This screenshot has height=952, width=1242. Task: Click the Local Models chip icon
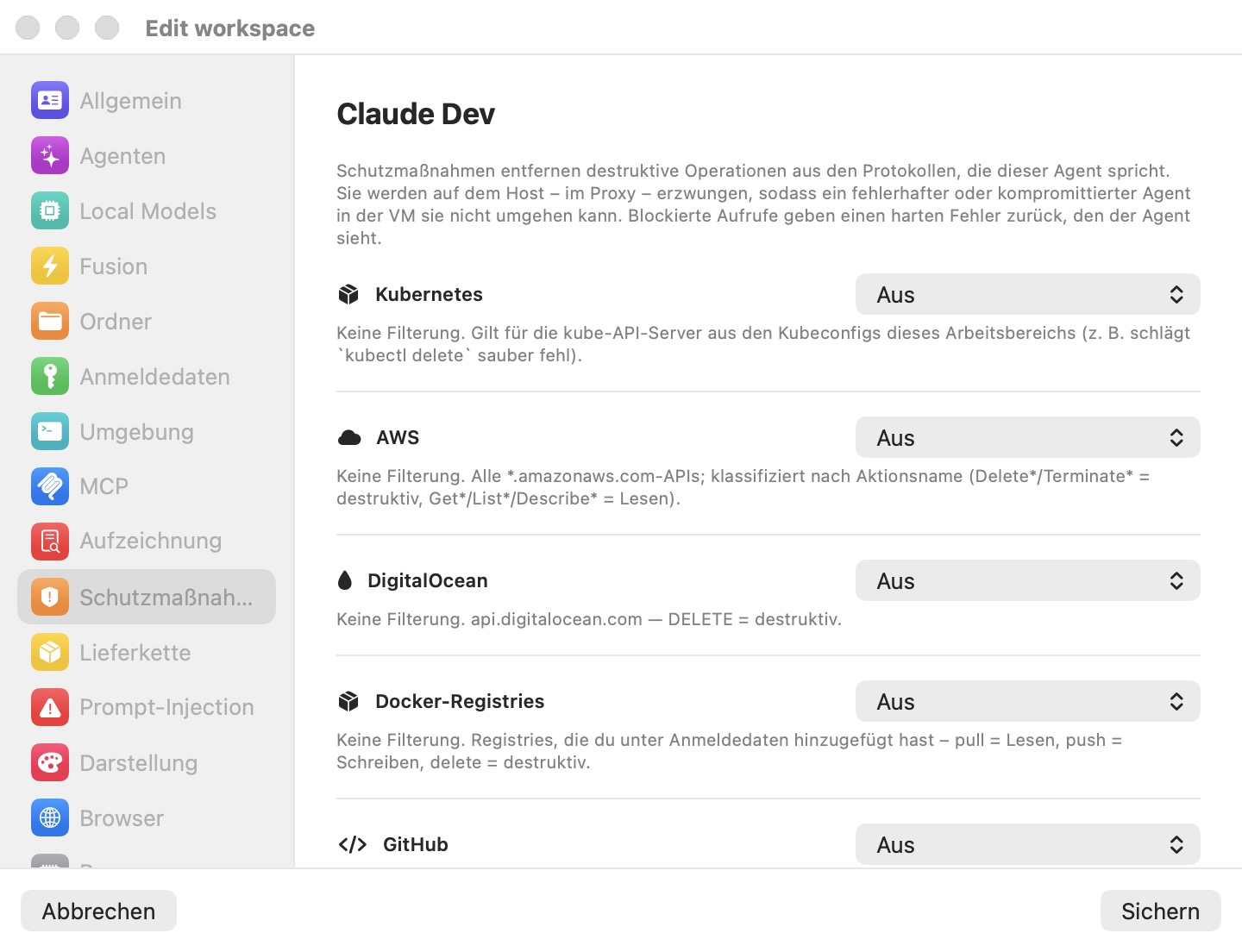pyautogui.click(x=50, y=211)
